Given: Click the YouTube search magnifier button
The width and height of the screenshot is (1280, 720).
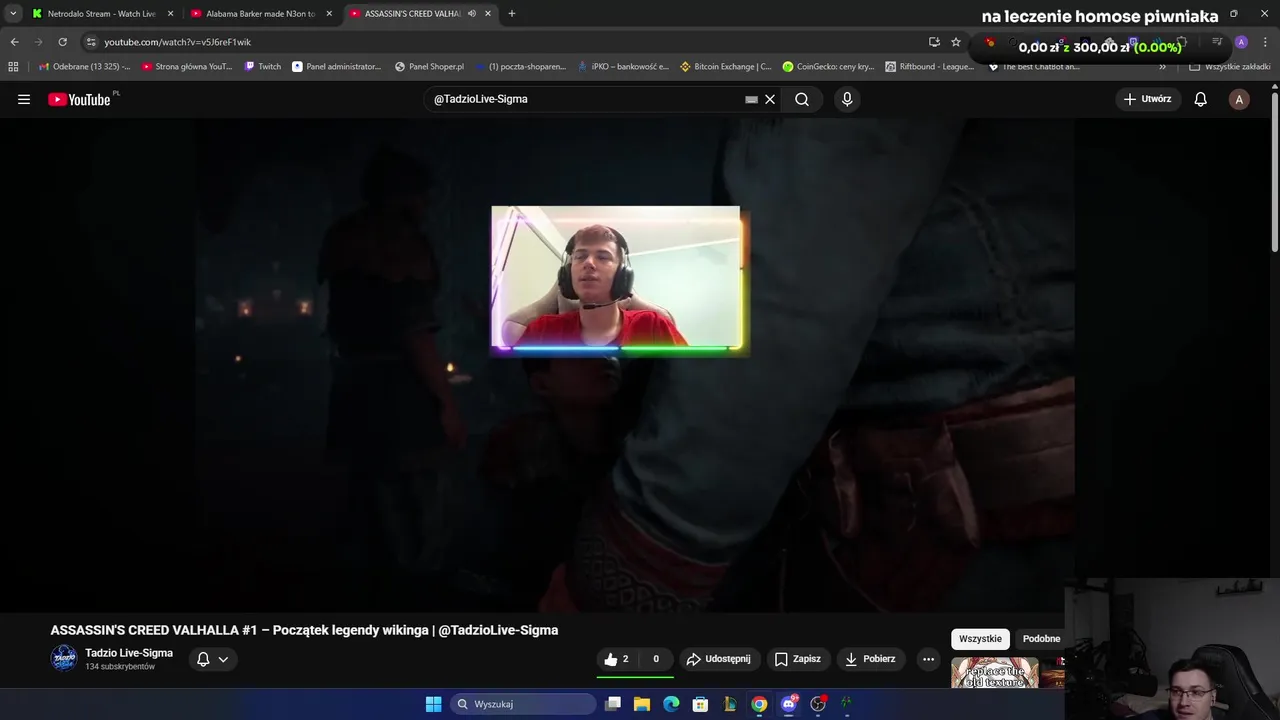Looking at the screenshot, I should [x=802, y=99].
